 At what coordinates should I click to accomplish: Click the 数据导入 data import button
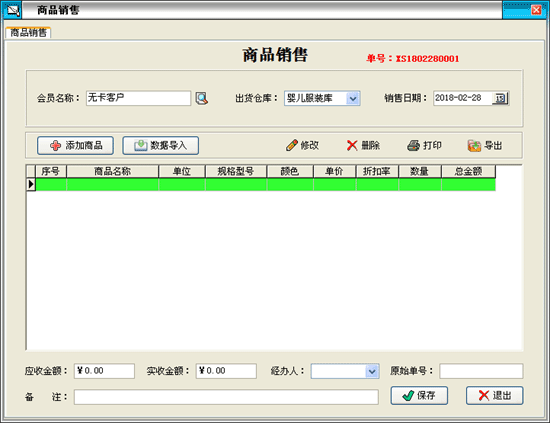coord(161,146)
